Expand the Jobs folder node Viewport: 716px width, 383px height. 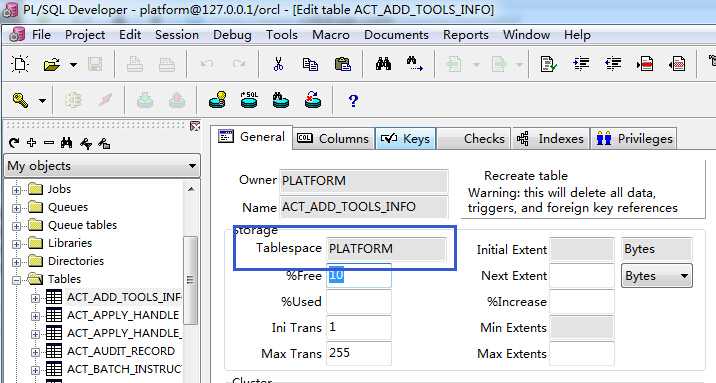(16, 190)
